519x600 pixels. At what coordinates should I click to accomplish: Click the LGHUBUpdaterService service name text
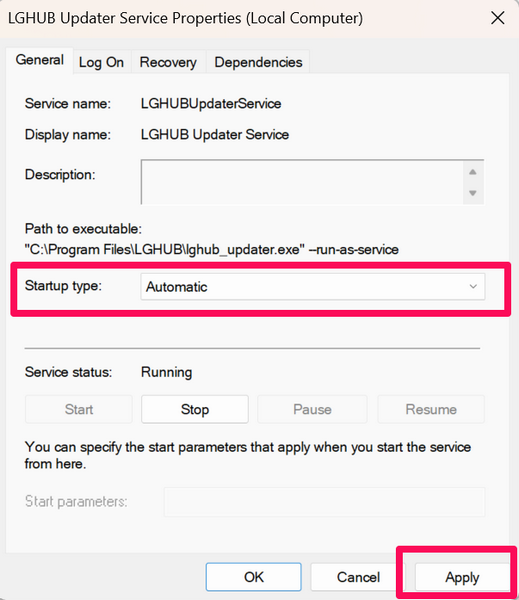click(211, 104)
